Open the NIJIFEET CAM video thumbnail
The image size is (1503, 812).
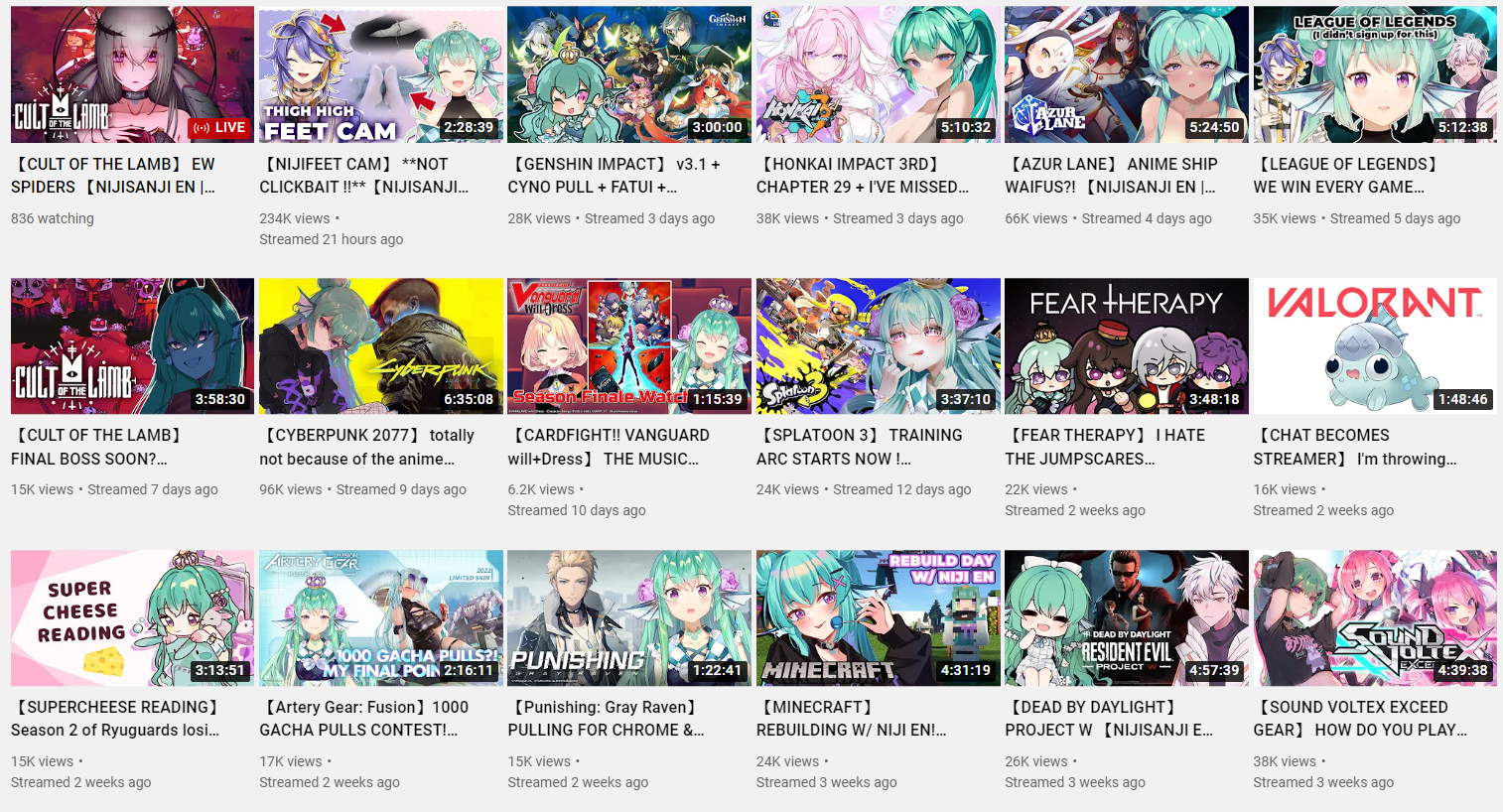(381, 74)
